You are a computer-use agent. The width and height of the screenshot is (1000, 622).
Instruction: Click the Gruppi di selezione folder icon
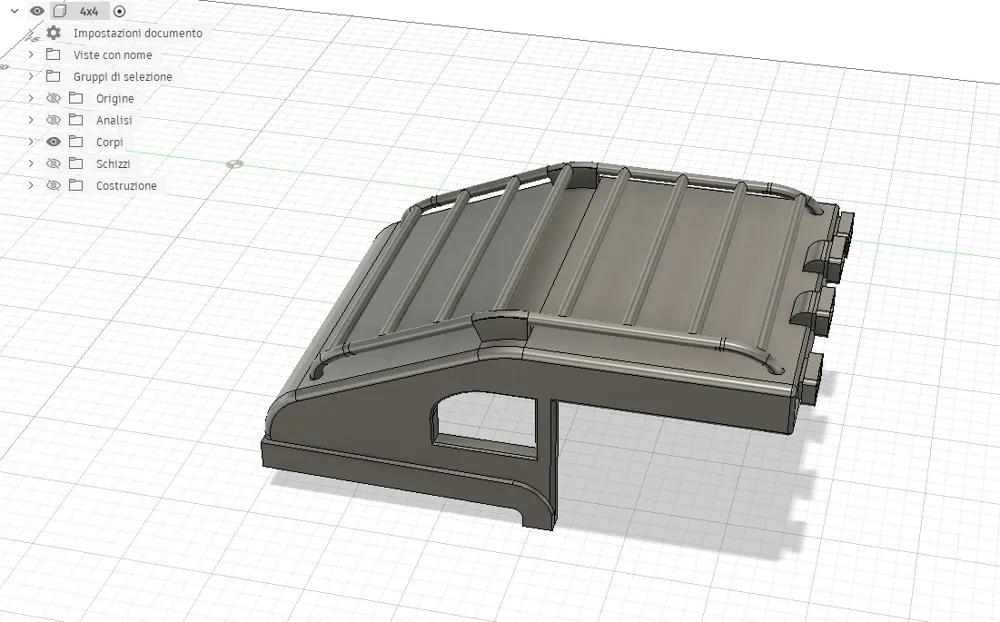point(53,77)
